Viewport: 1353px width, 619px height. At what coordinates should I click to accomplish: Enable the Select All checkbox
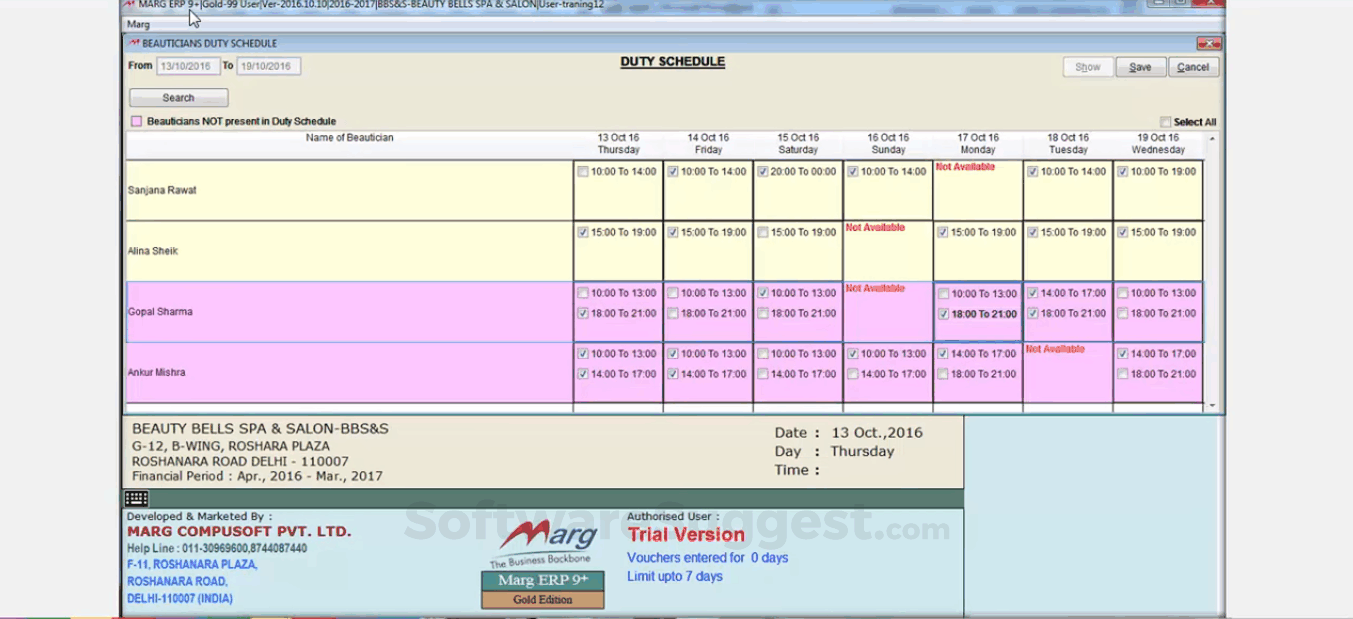point(1166,122)
